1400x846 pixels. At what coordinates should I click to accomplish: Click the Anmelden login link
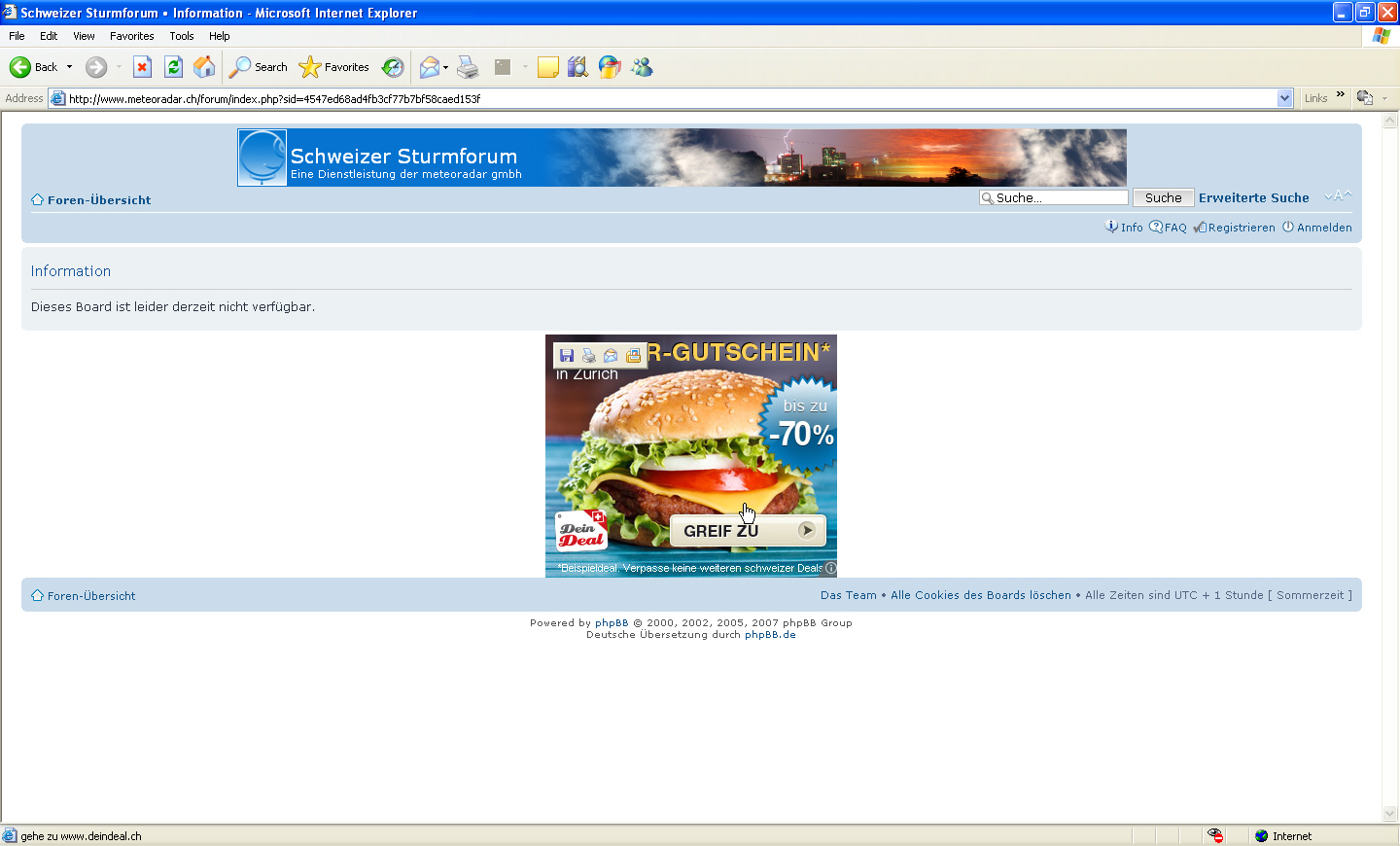pos(1323,228)
